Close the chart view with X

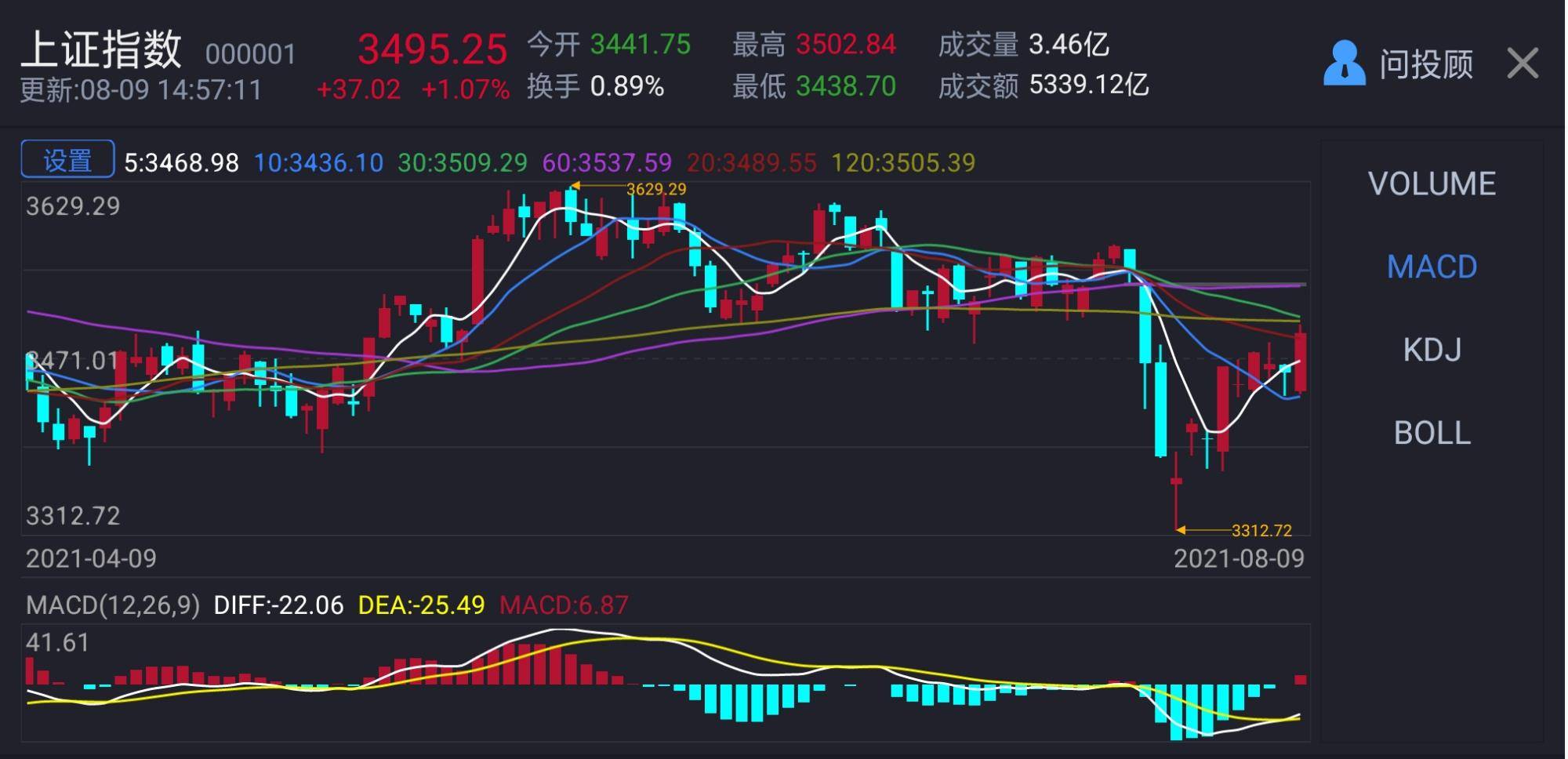pyautogui.click(x=1523, y=63)
